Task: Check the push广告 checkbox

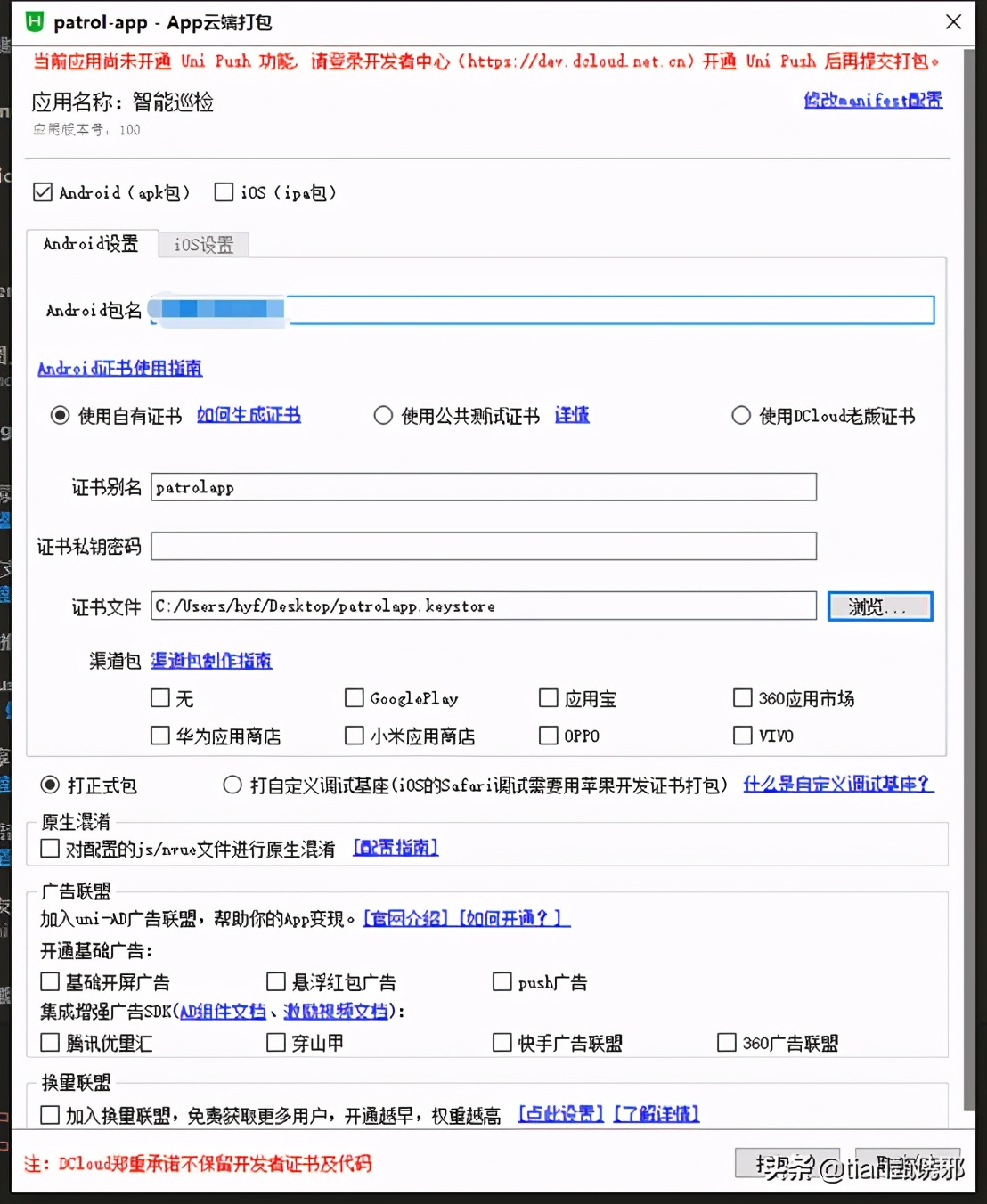Action: point(502,982)
